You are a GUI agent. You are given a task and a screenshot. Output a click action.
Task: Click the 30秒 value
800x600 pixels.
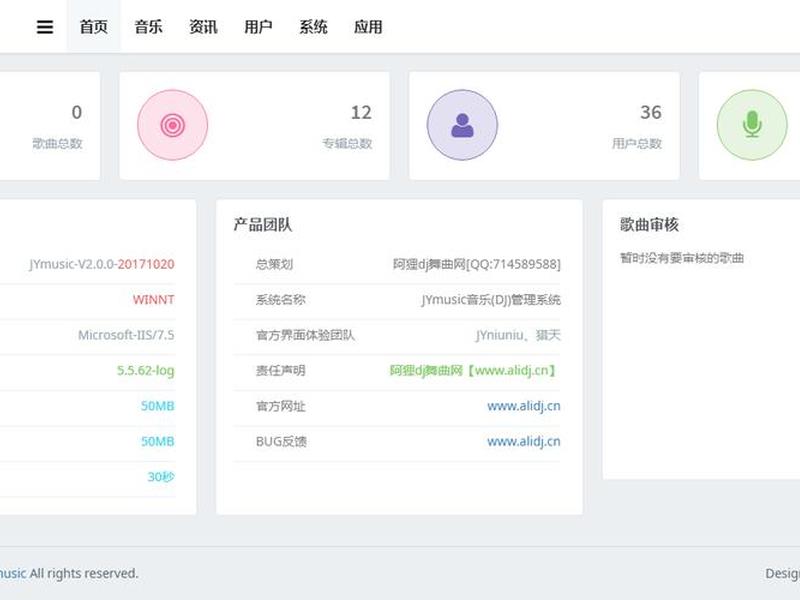161,477
